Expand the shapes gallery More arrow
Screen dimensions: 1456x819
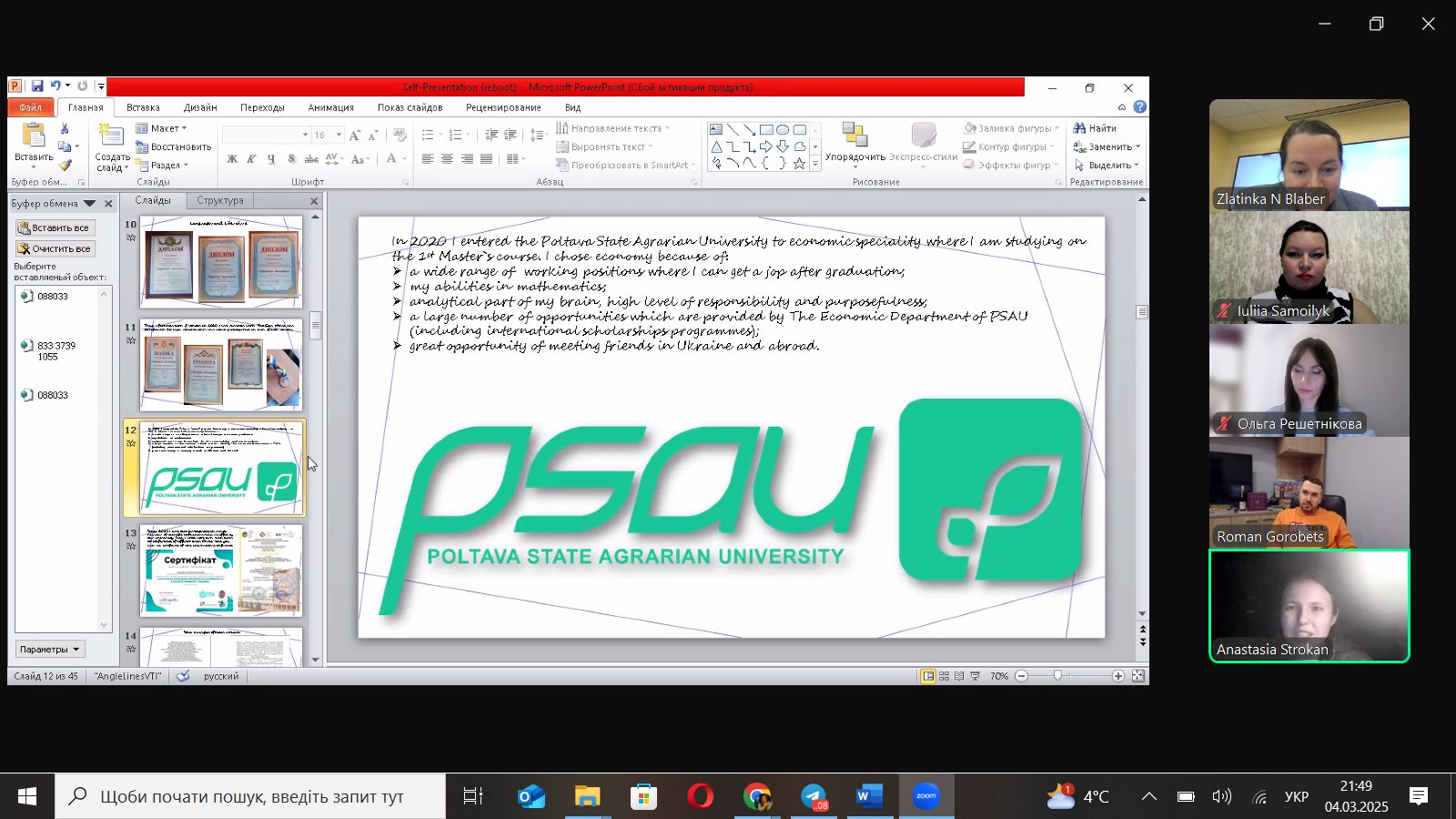pyautogui.click(x=815, y=164)
